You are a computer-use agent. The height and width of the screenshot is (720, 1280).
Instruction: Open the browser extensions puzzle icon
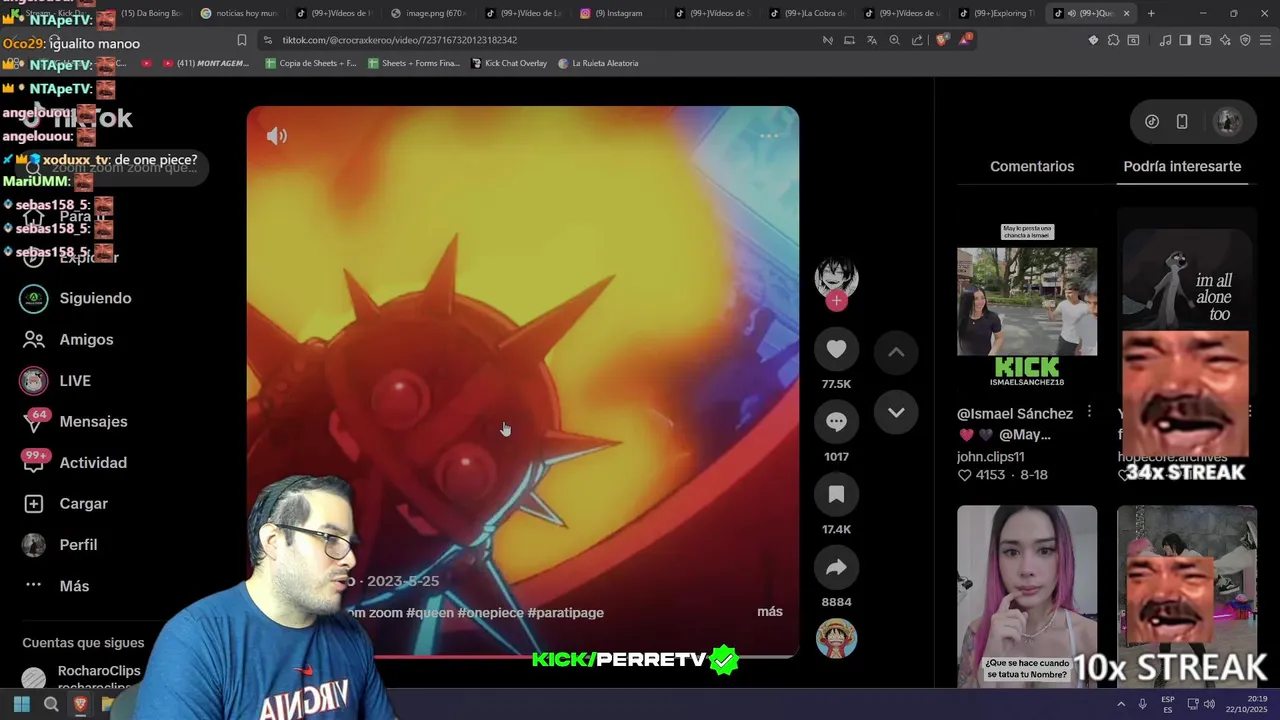click(1113, 40)
